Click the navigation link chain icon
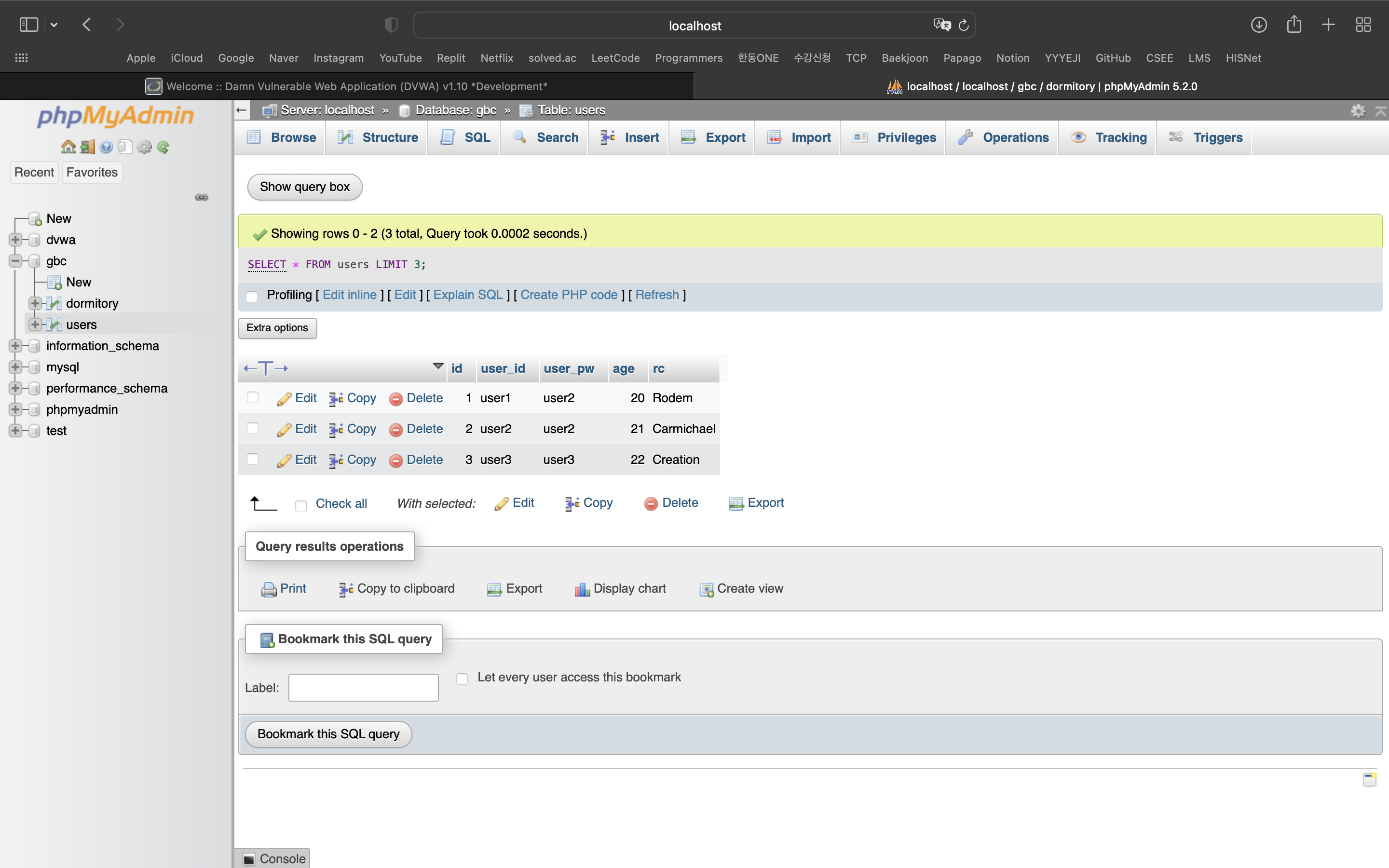 [202, 197]
